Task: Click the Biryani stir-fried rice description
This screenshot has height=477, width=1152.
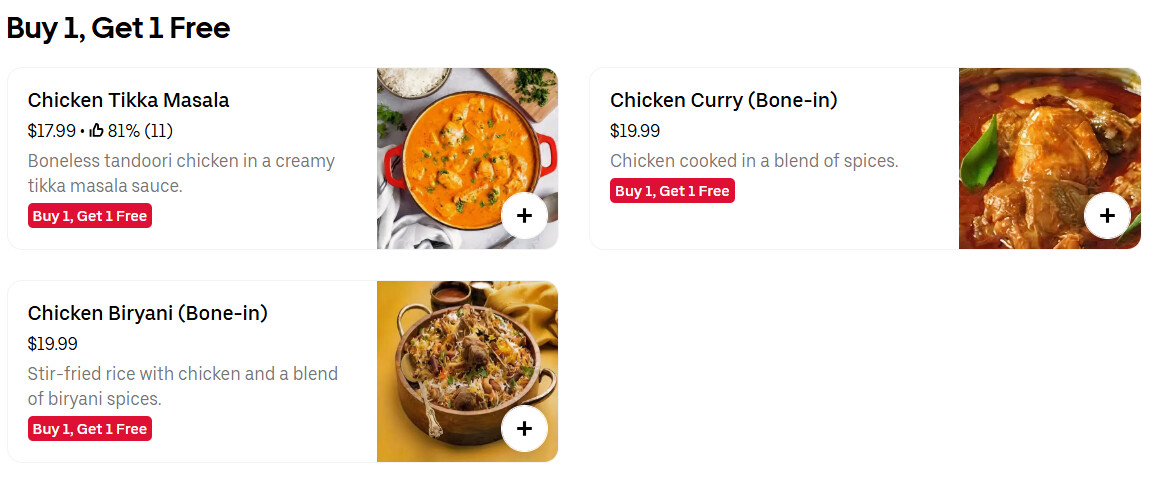Action: [x=182, y=386]
